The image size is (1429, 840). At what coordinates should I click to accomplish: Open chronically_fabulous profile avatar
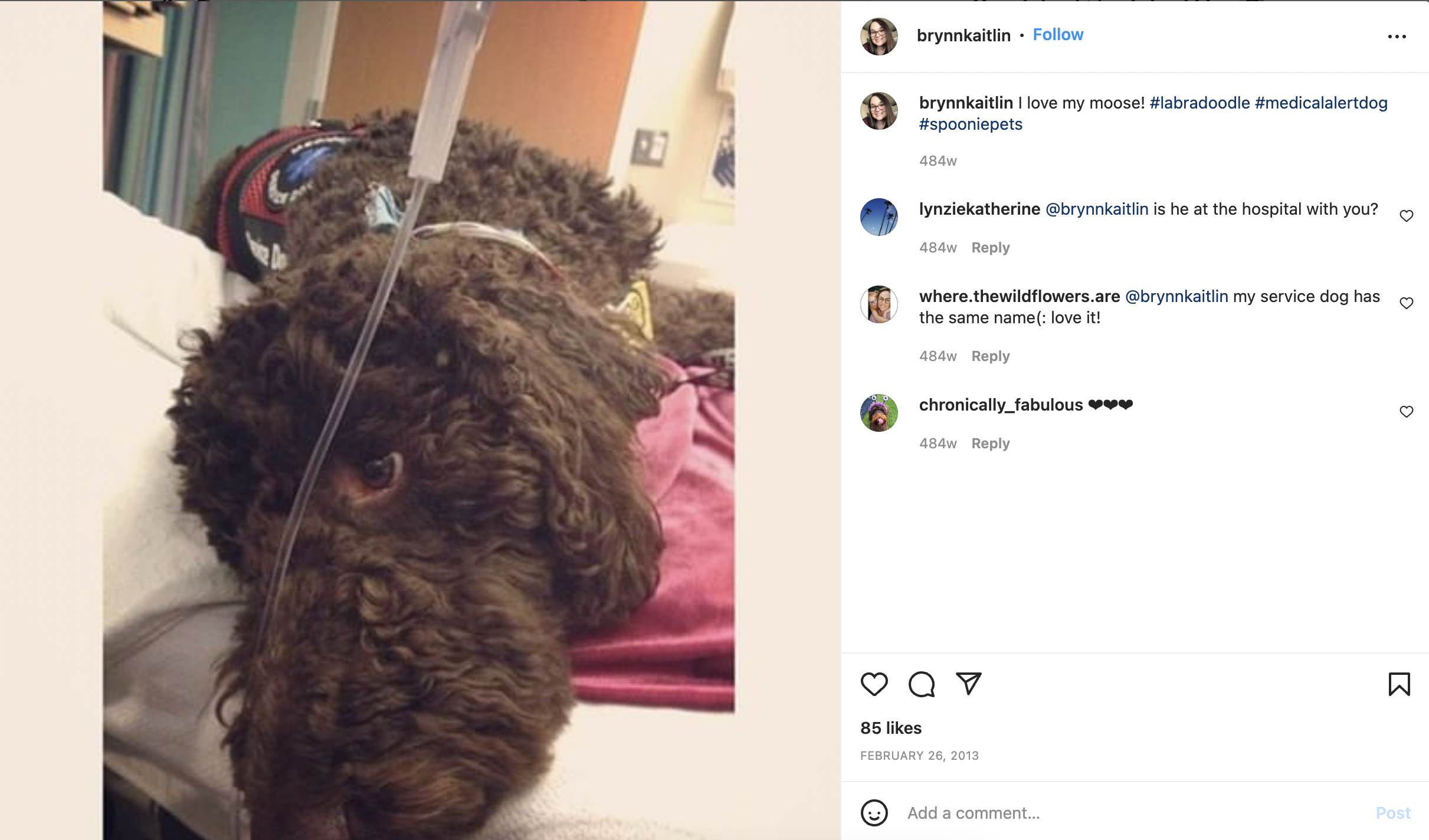(879, 413)
